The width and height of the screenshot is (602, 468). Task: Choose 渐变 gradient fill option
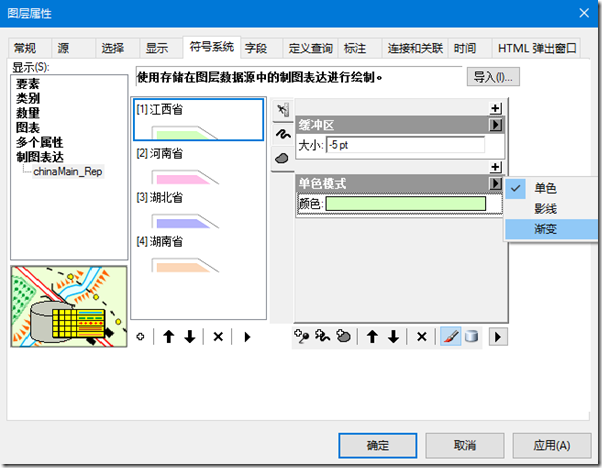pyautogui.click(x=551, y=229)
